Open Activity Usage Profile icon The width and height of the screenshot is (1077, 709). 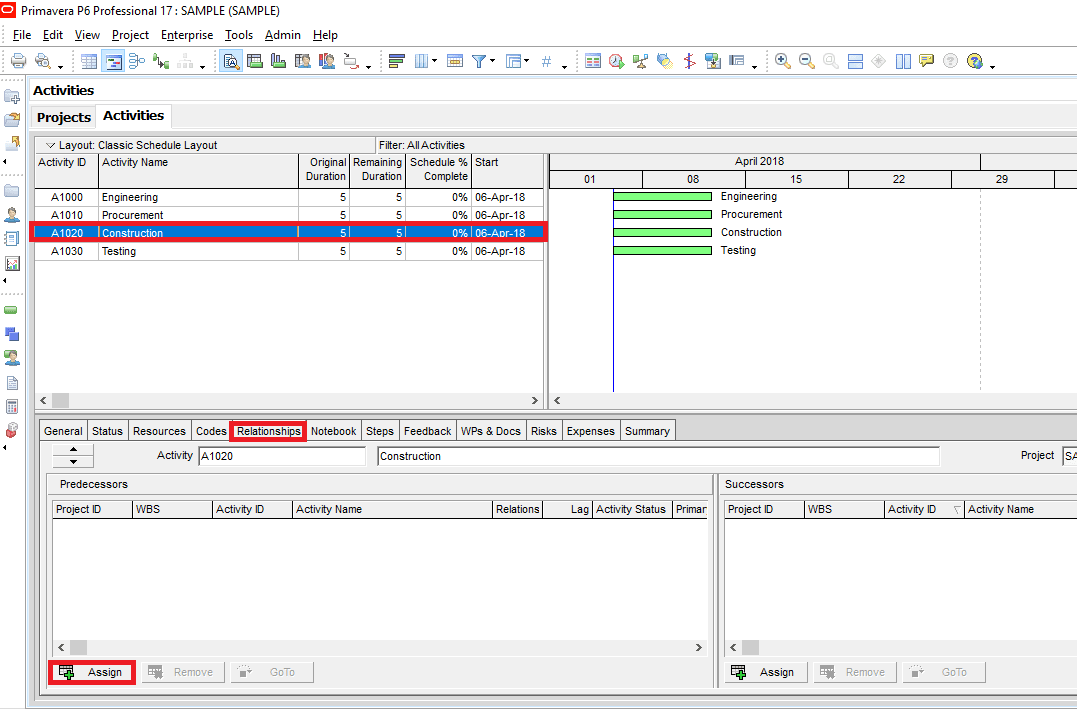click(x=278, y=61)
